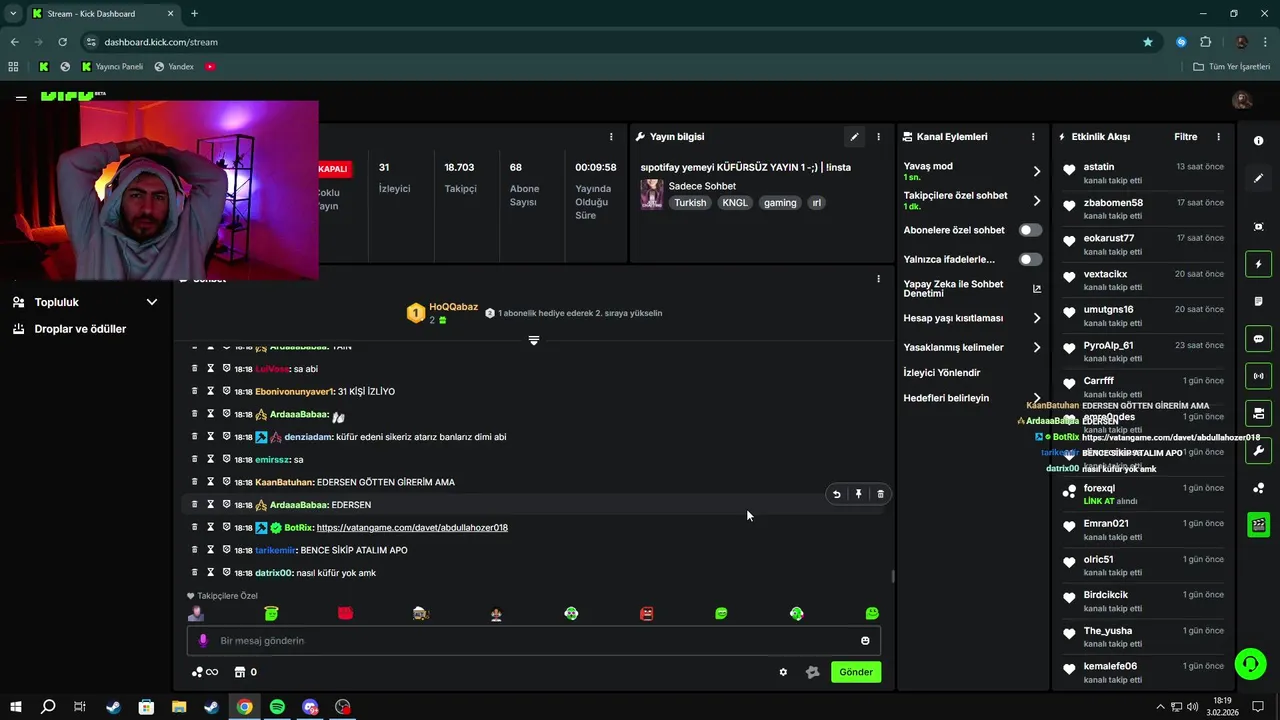The image size is (1280, 720).
Task: Toggle the wrench channel actions sidebar icon
Action: 1258,450
